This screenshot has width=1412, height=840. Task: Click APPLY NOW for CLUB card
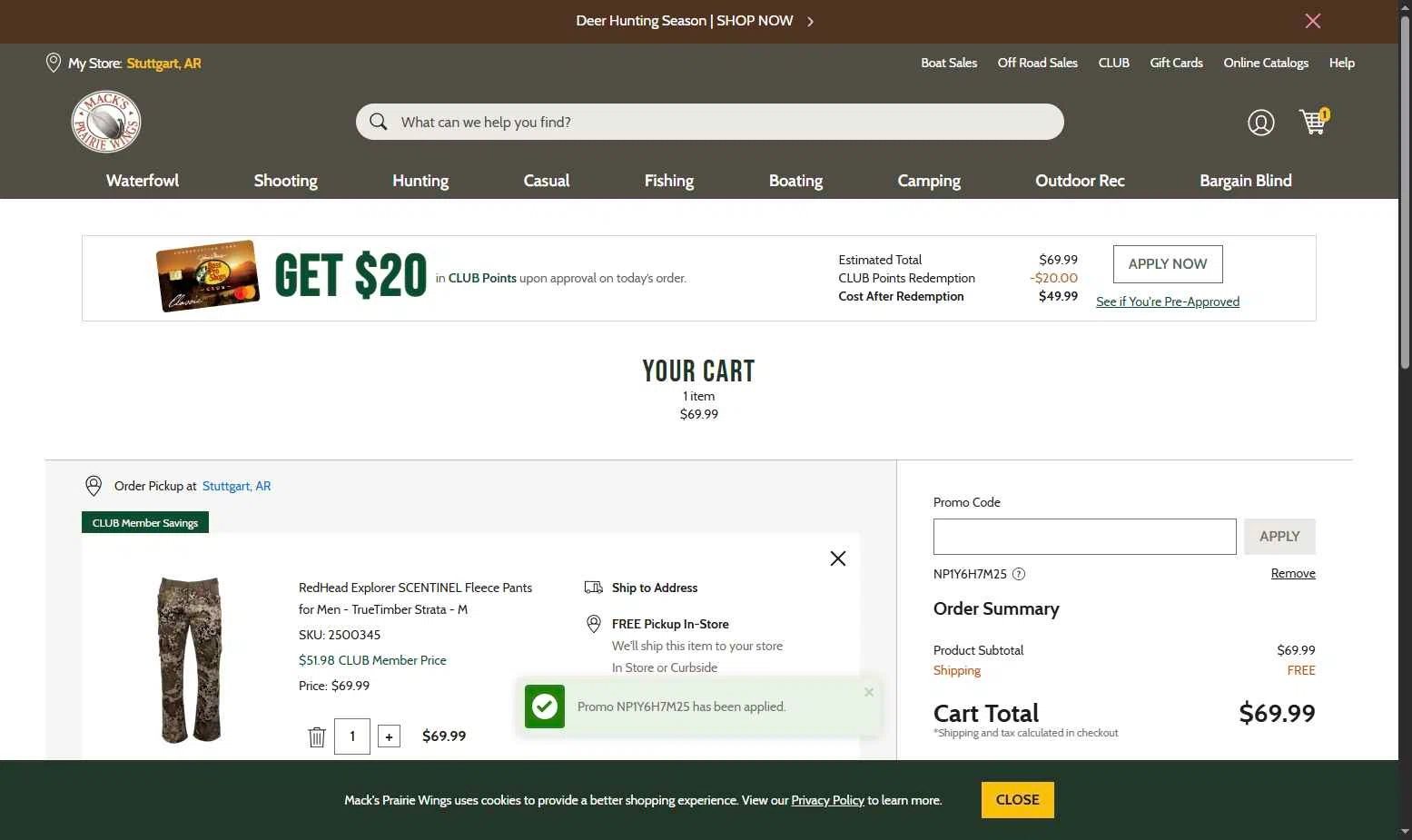click(x=1168, y=264)
